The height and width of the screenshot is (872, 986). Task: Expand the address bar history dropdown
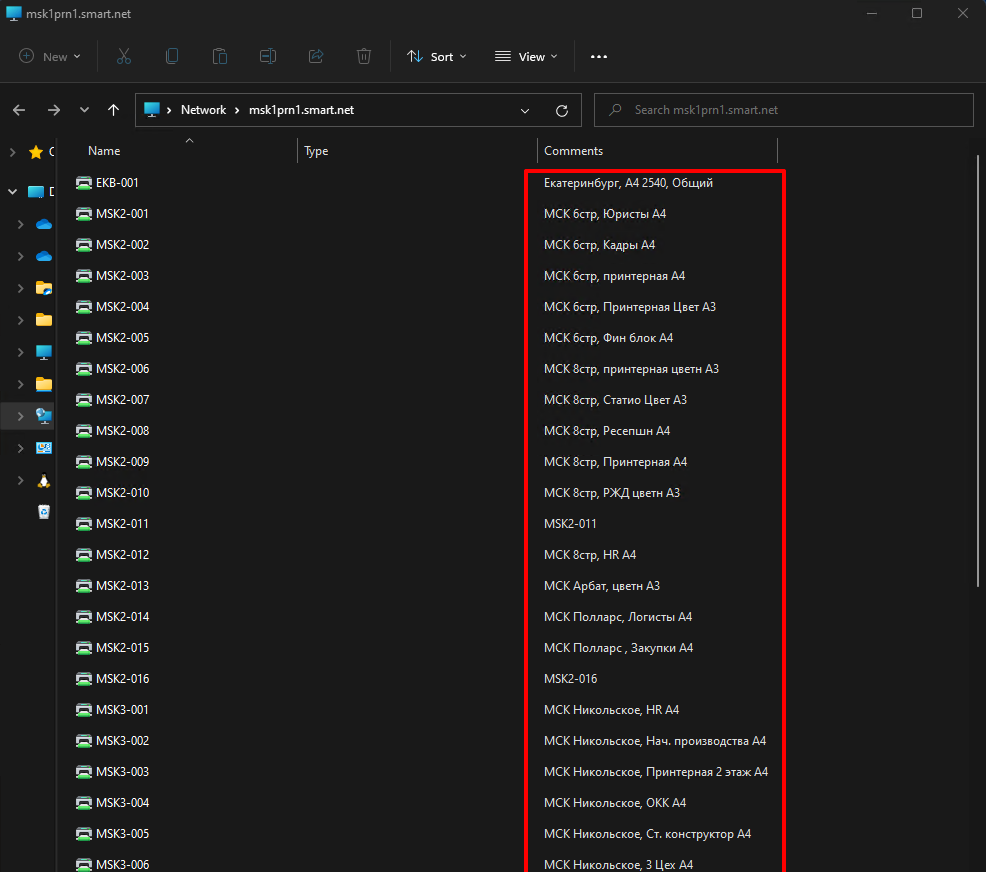point(525,110)
